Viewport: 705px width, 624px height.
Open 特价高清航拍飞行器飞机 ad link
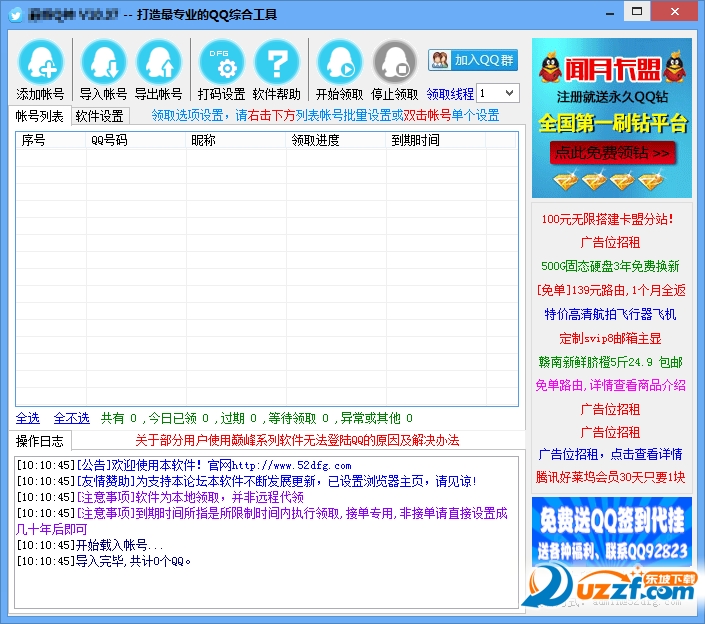(610, 314)
